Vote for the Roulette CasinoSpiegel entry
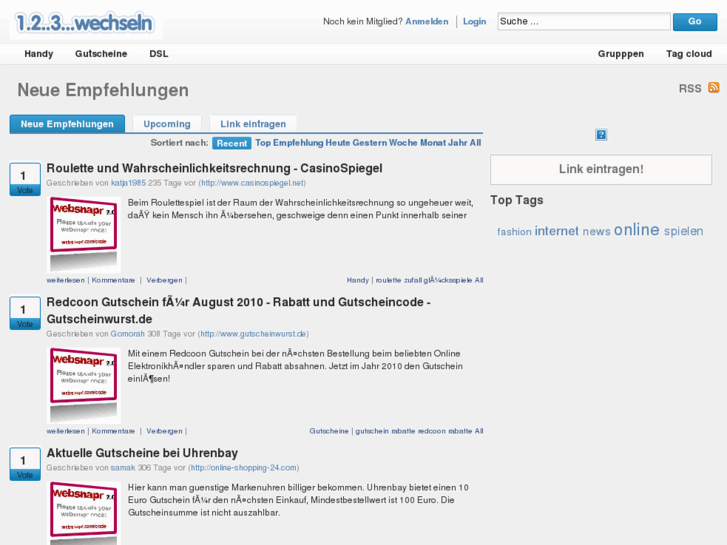This screenshot has height=545, width=727. click(25, 190)
